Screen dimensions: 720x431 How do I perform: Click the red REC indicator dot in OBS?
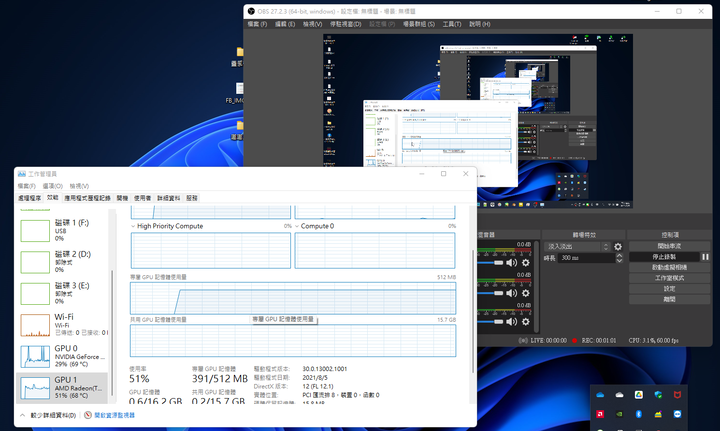pos(574,341)
